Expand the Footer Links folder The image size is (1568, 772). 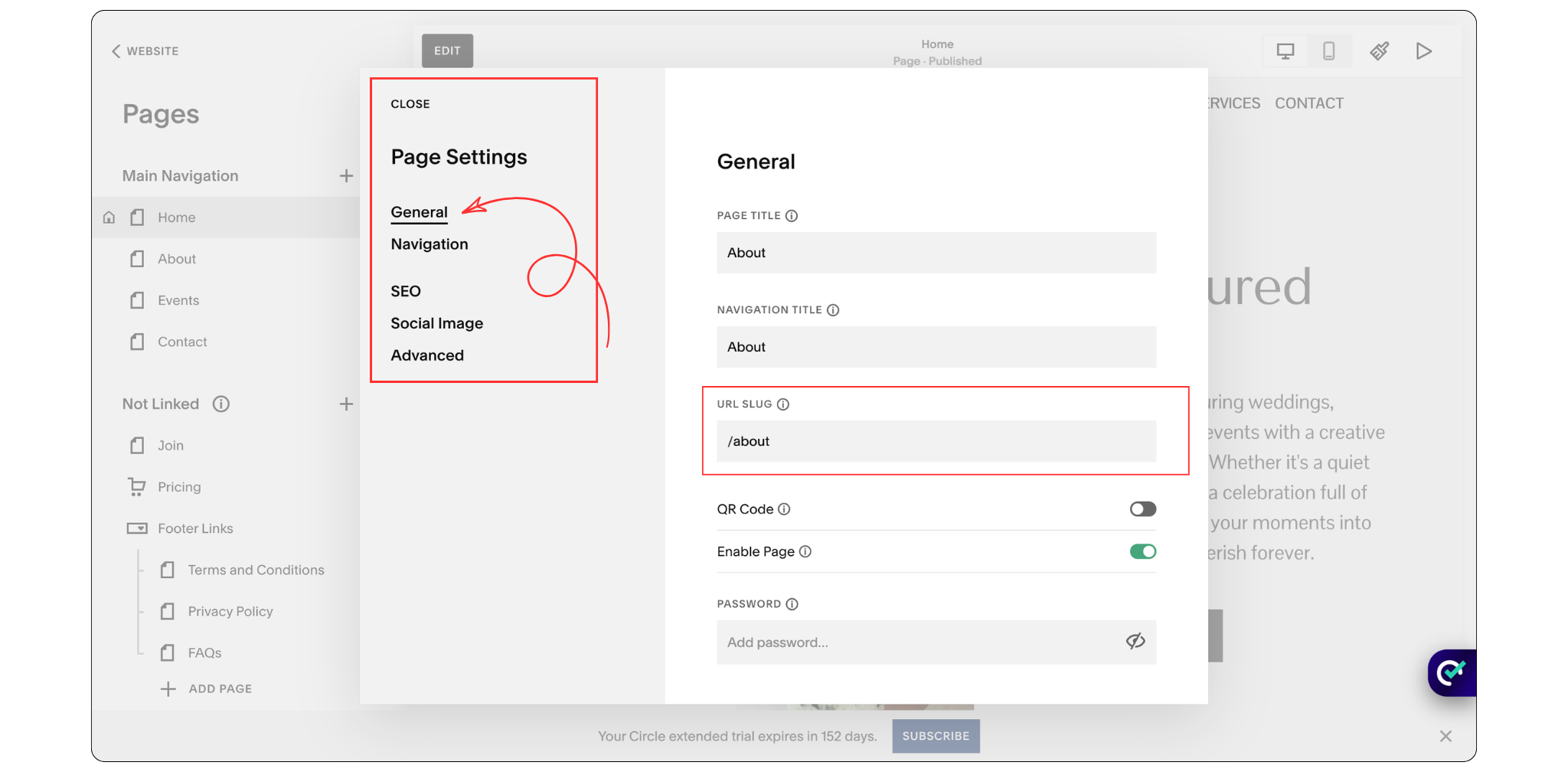(195, 528)
